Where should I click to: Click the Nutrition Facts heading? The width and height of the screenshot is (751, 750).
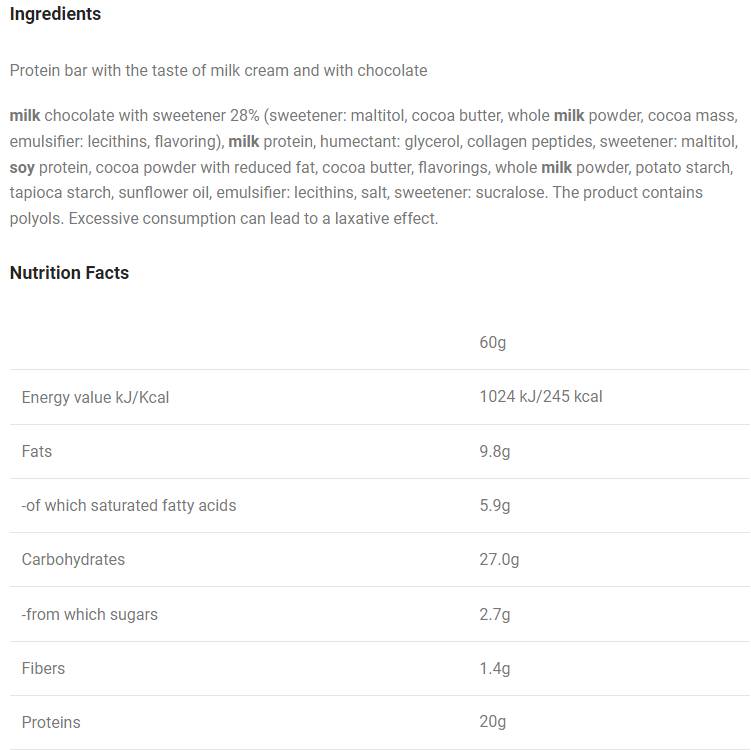(x=69, y=273)
